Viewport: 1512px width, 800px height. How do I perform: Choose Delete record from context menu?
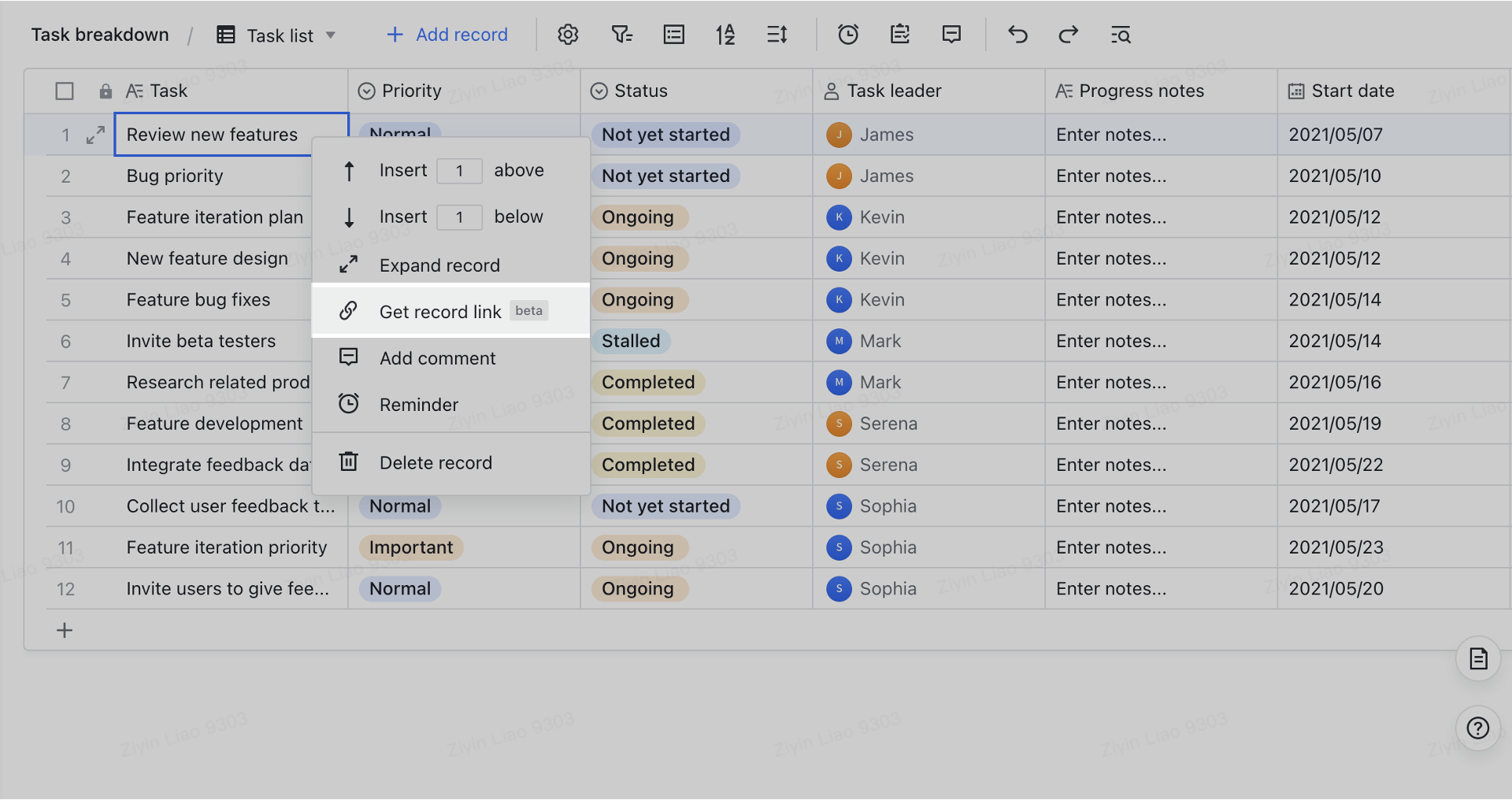point(450,463)
